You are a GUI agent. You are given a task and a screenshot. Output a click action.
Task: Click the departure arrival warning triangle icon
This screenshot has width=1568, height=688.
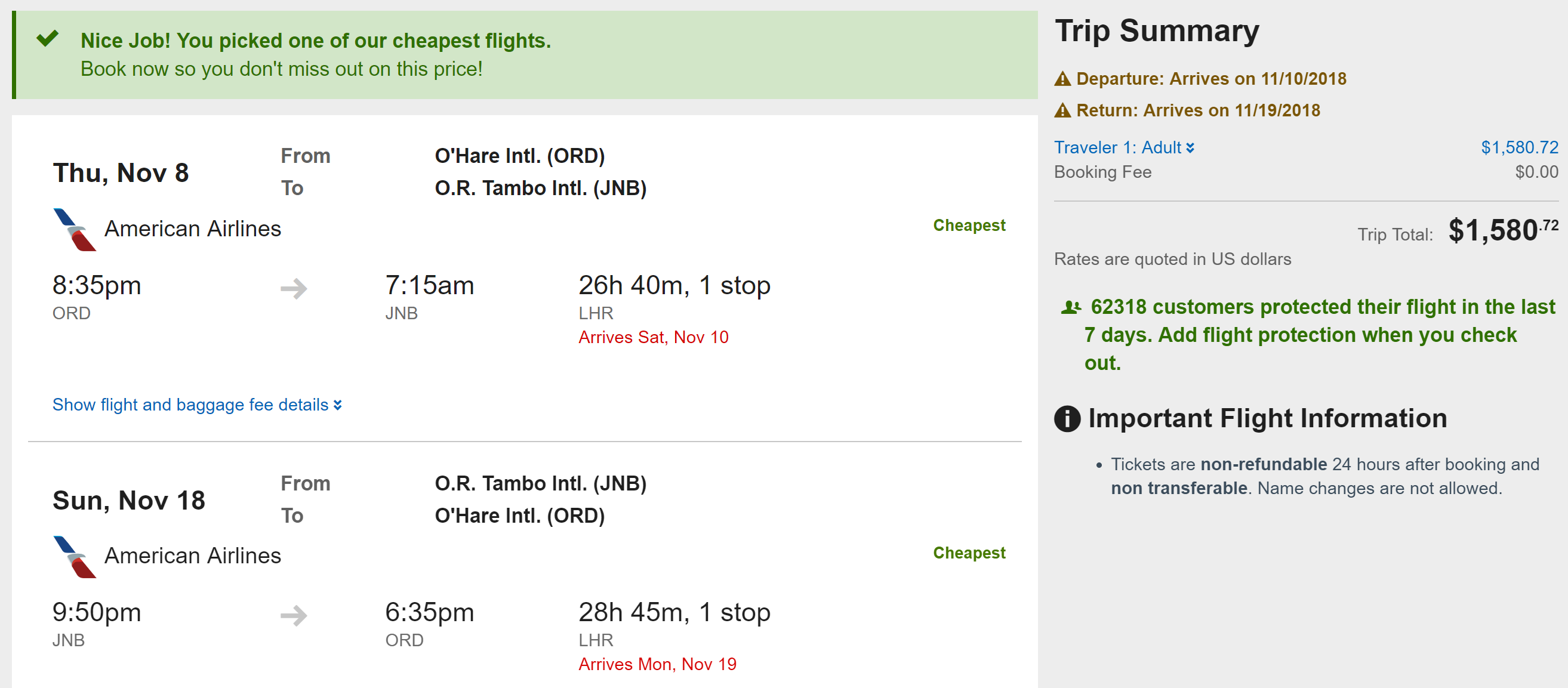(x=1062, y=79)
